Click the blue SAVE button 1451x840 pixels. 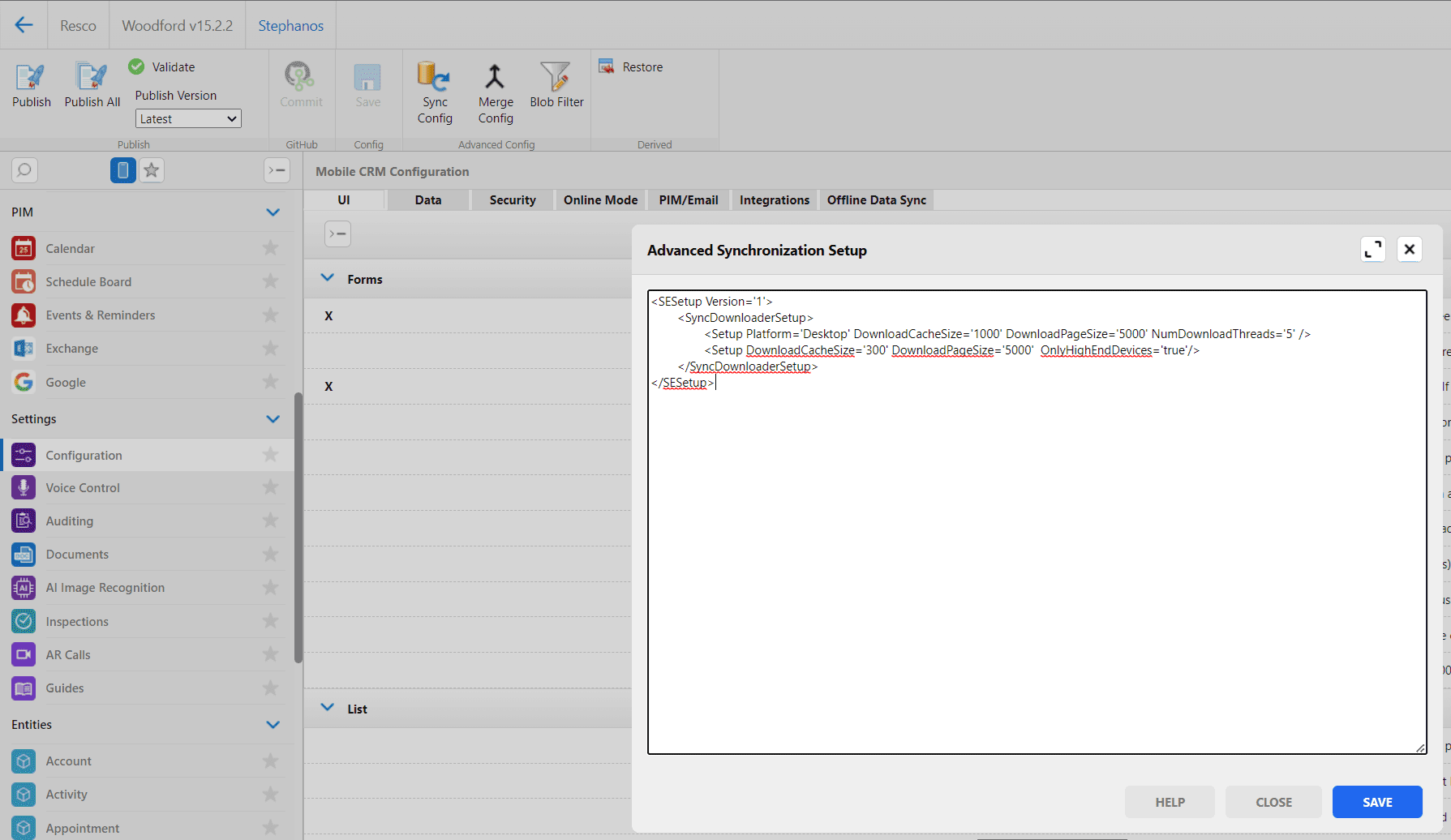(1376, 802)
